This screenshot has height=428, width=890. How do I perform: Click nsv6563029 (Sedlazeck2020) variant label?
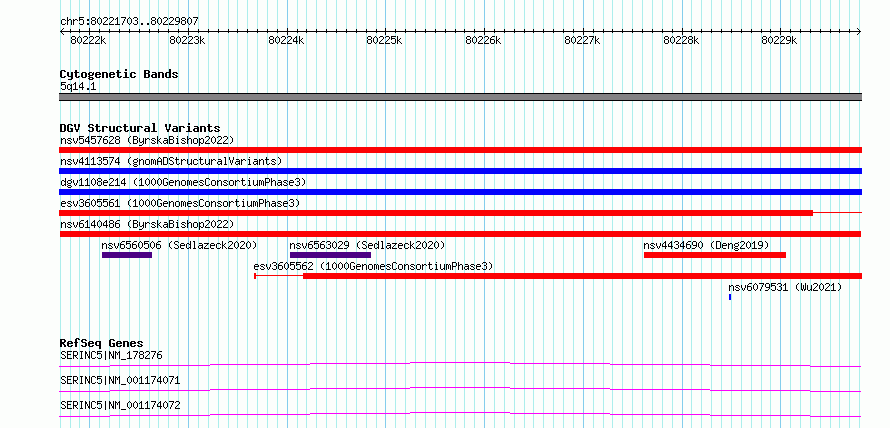click(367, 245)
